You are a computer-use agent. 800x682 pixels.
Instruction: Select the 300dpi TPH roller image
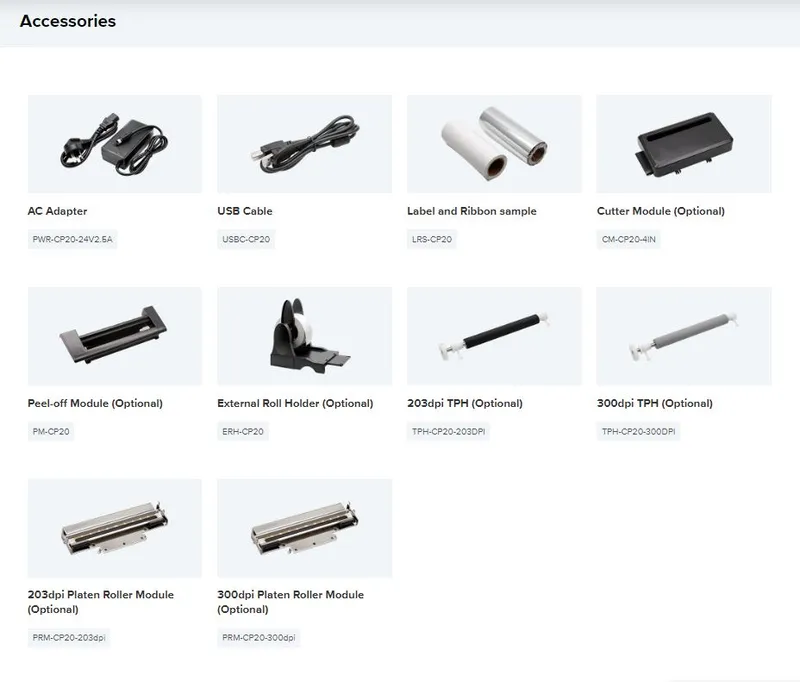click(x=684, y=336)
